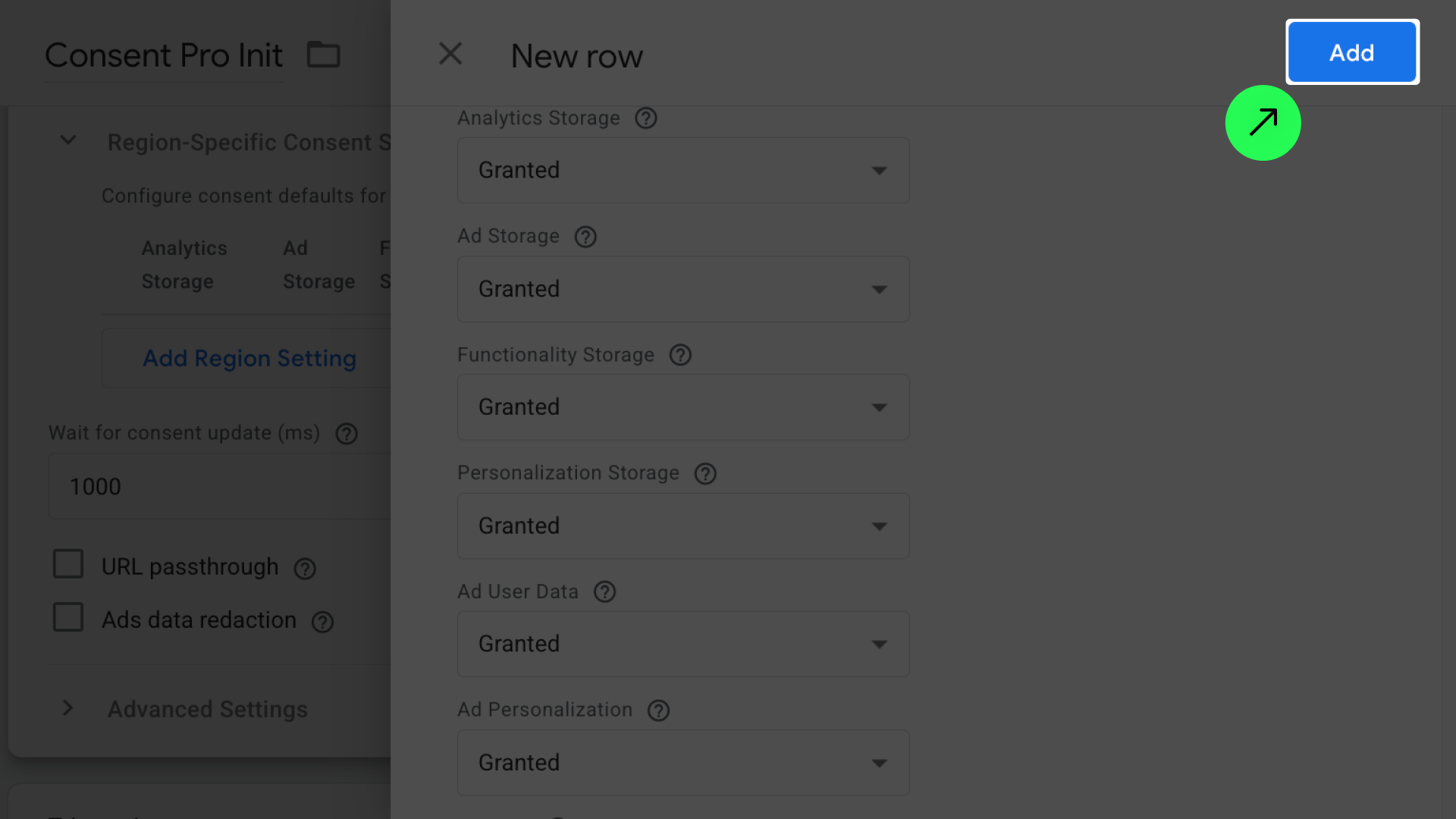Show help for Personalization Storage

[705, 473]
